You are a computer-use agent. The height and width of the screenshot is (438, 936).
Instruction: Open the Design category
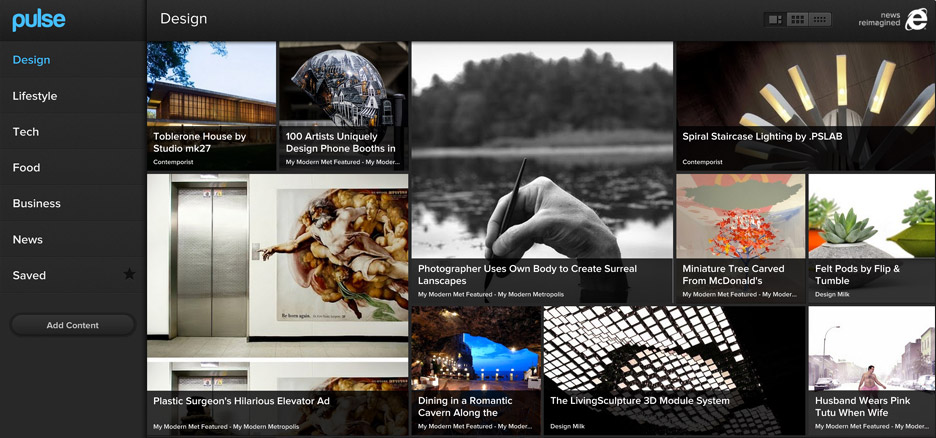pos(31,60)
